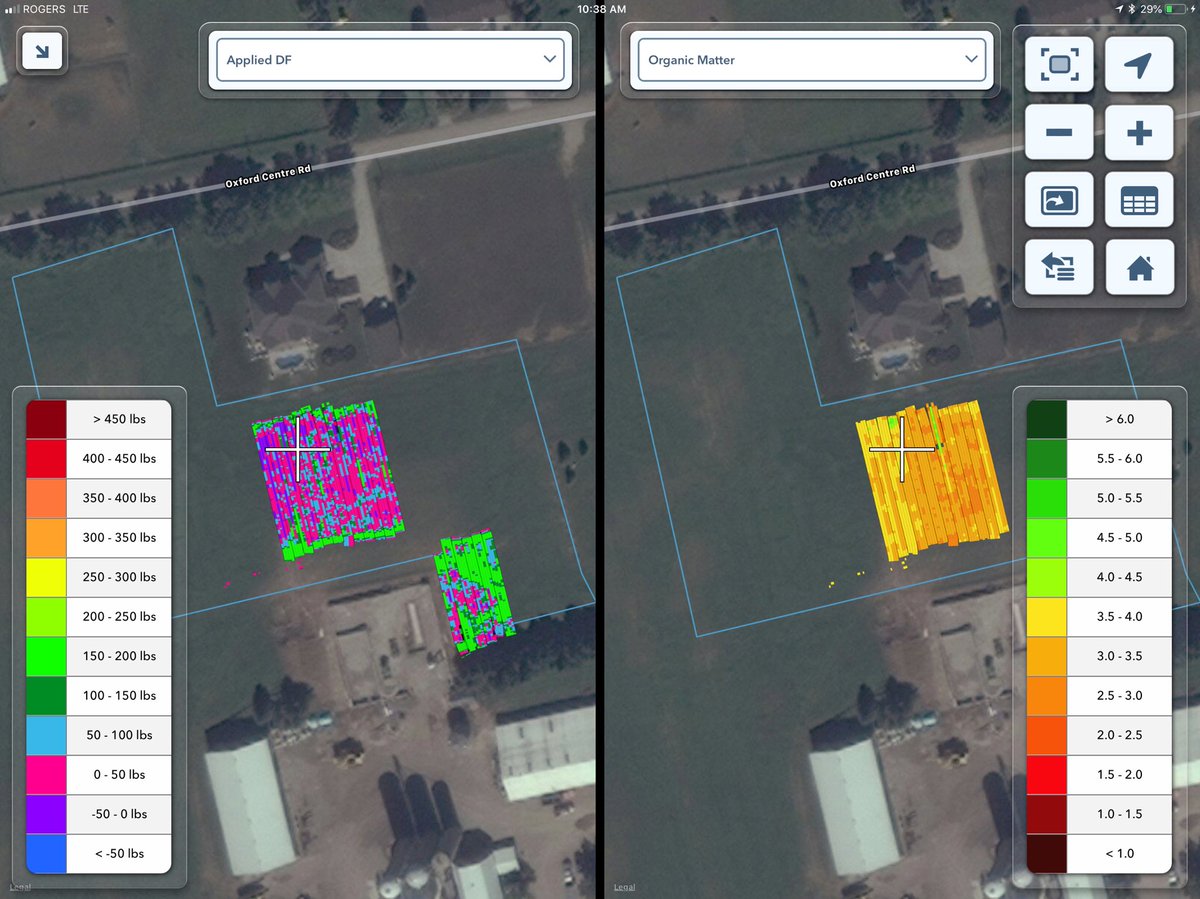Select the -50 - 0 lbs purple swatch
Image resolution: width=1200 pixels, height=899 pixels.
[46, 814]
